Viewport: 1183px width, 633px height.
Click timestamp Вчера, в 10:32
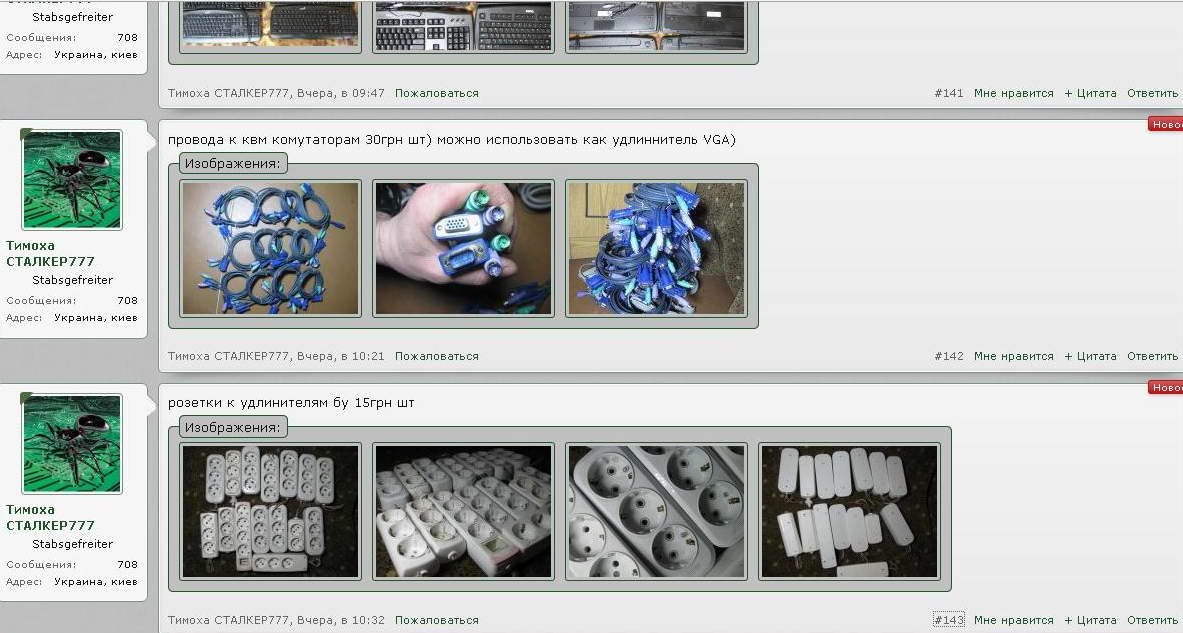[341, 620]
